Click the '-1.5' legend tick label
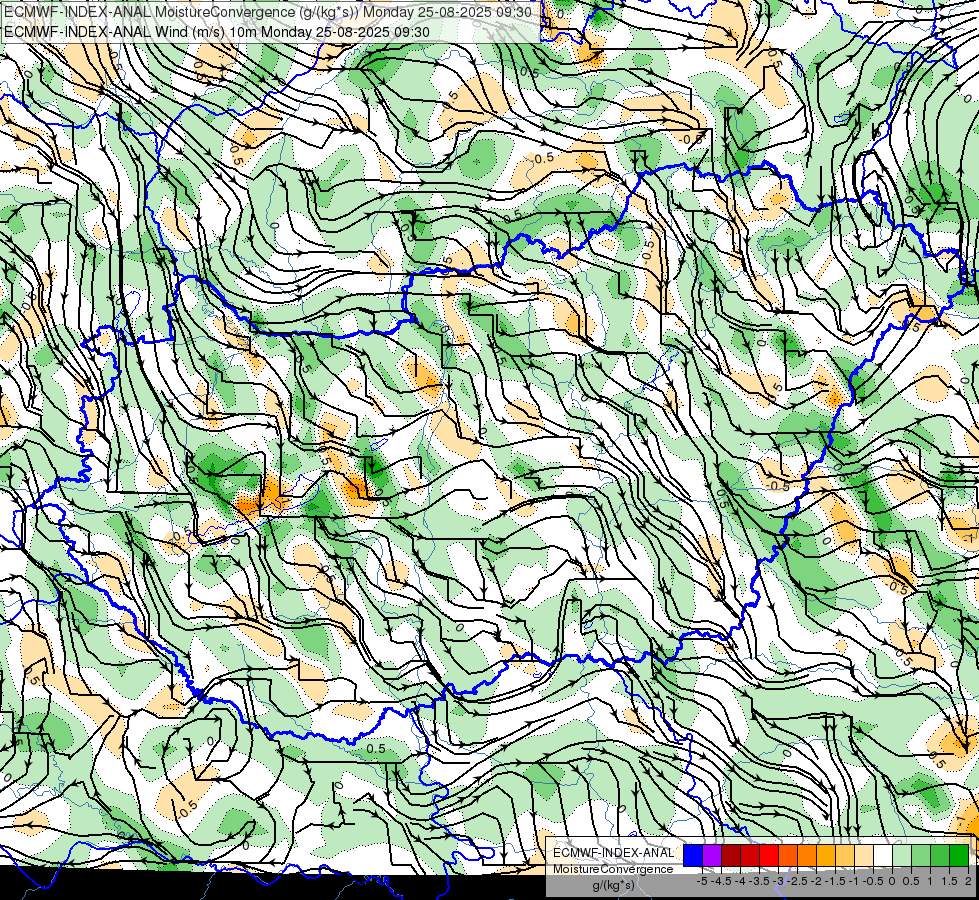Viewport: 979px width, 900px height. coord(835,881)
